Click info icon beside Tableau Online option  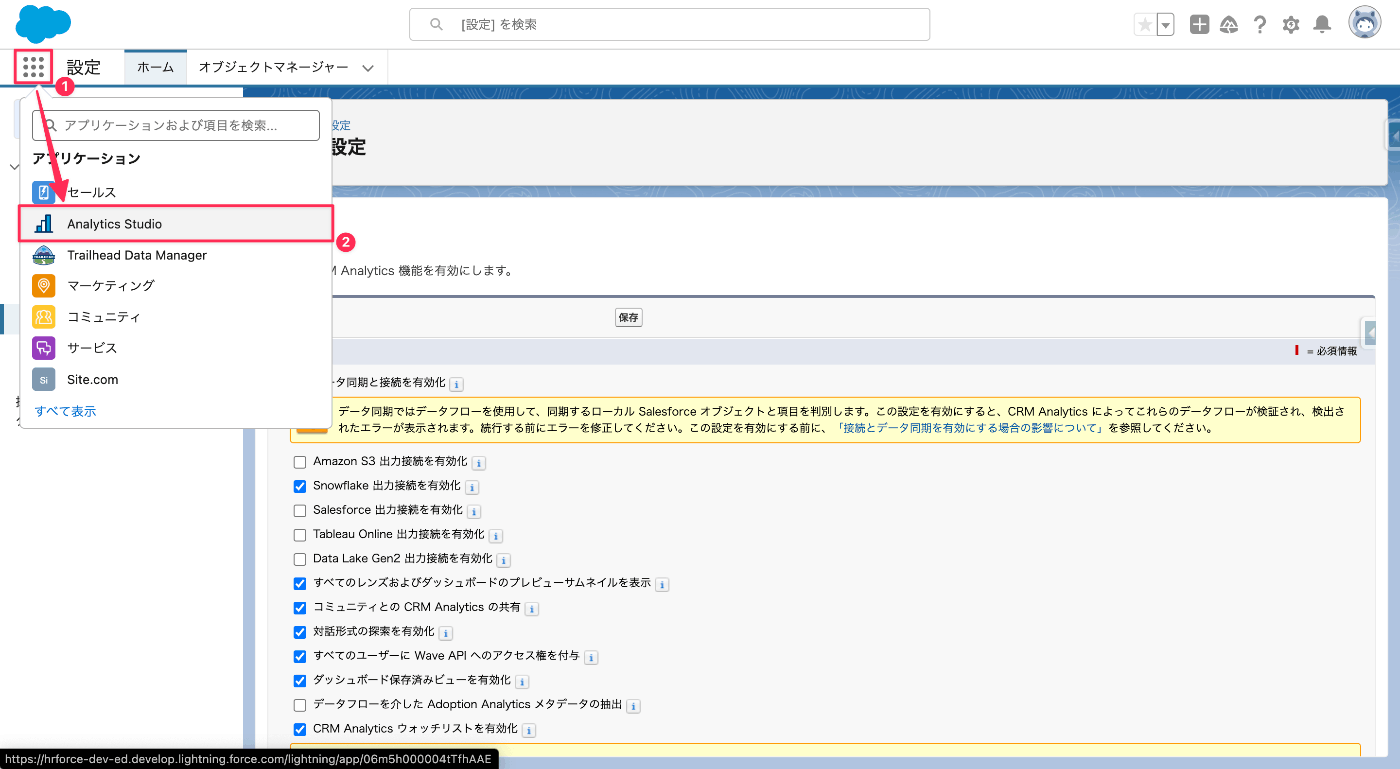tap(496, 536)
